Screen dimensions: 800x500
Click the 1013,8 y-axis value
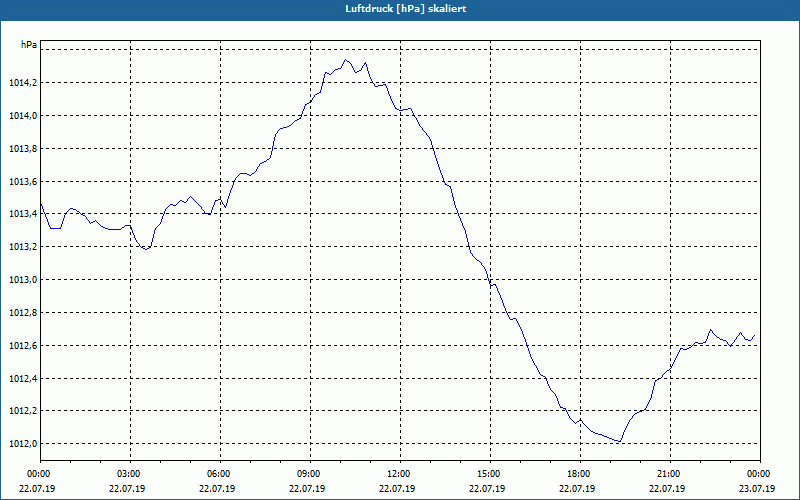(x=23, y=148)
